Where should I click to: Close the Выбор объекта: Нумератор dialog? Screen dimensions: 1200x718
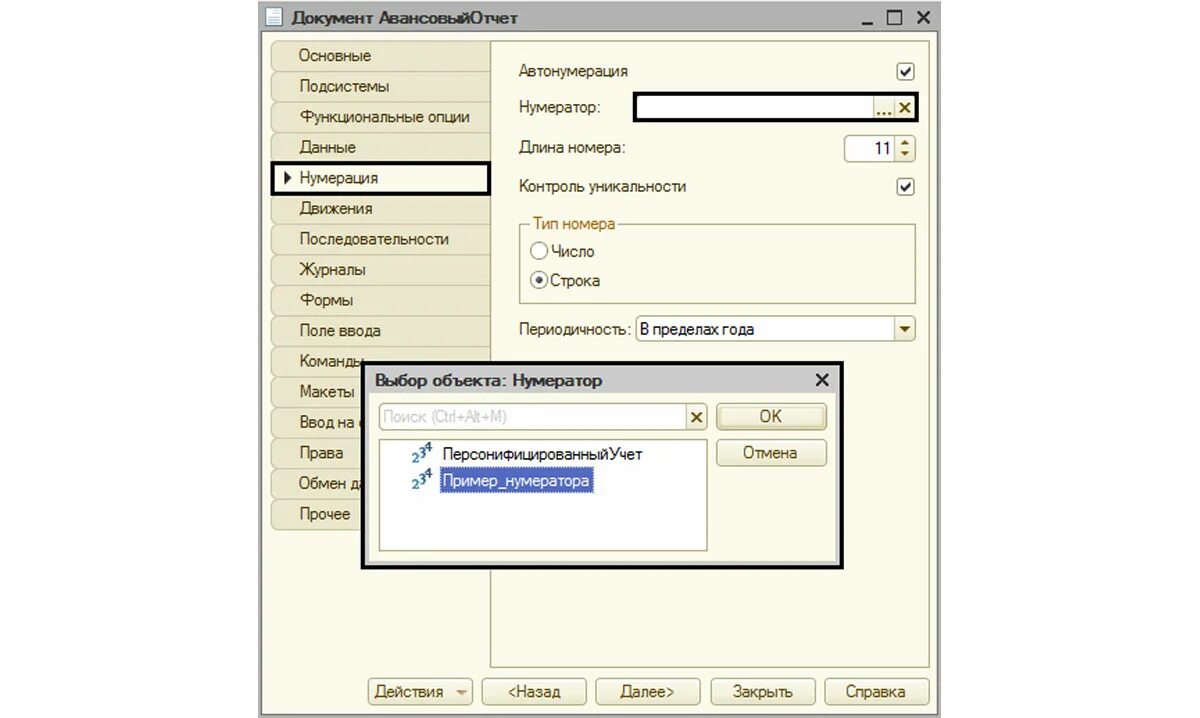tap(822, 380)
